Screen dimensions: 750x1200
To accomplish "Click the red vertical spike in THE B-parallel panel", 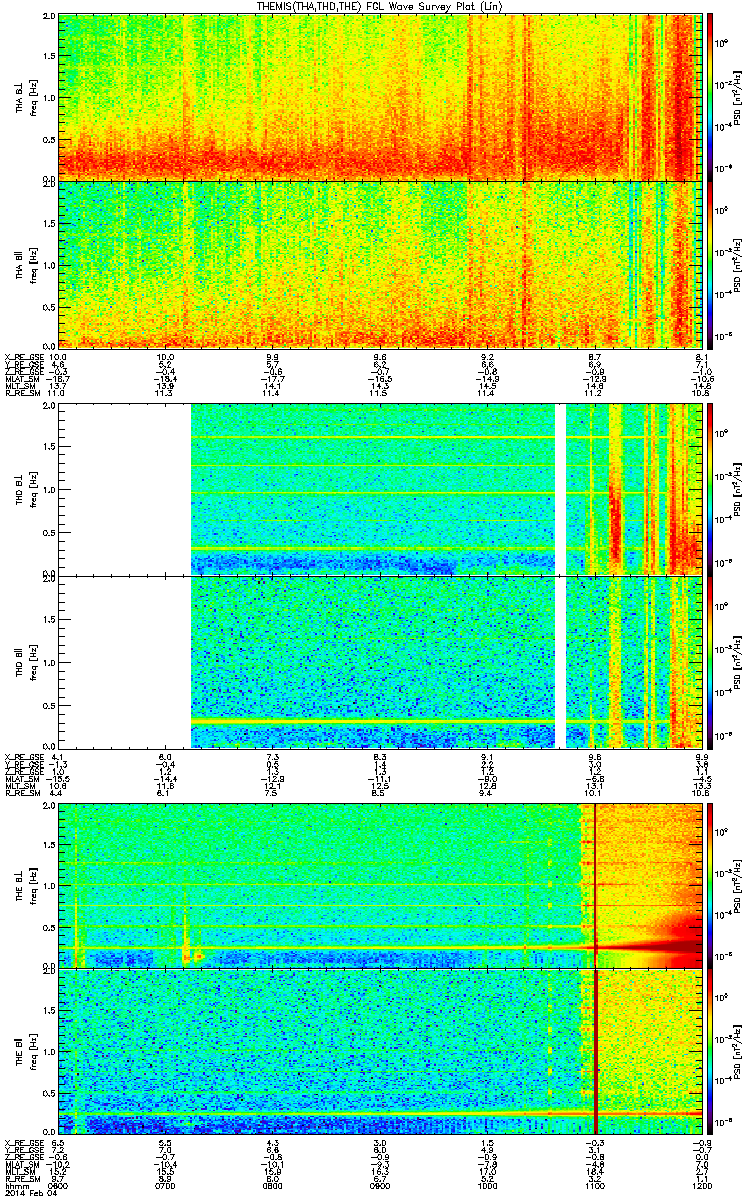I will (x=596, y=1053).
